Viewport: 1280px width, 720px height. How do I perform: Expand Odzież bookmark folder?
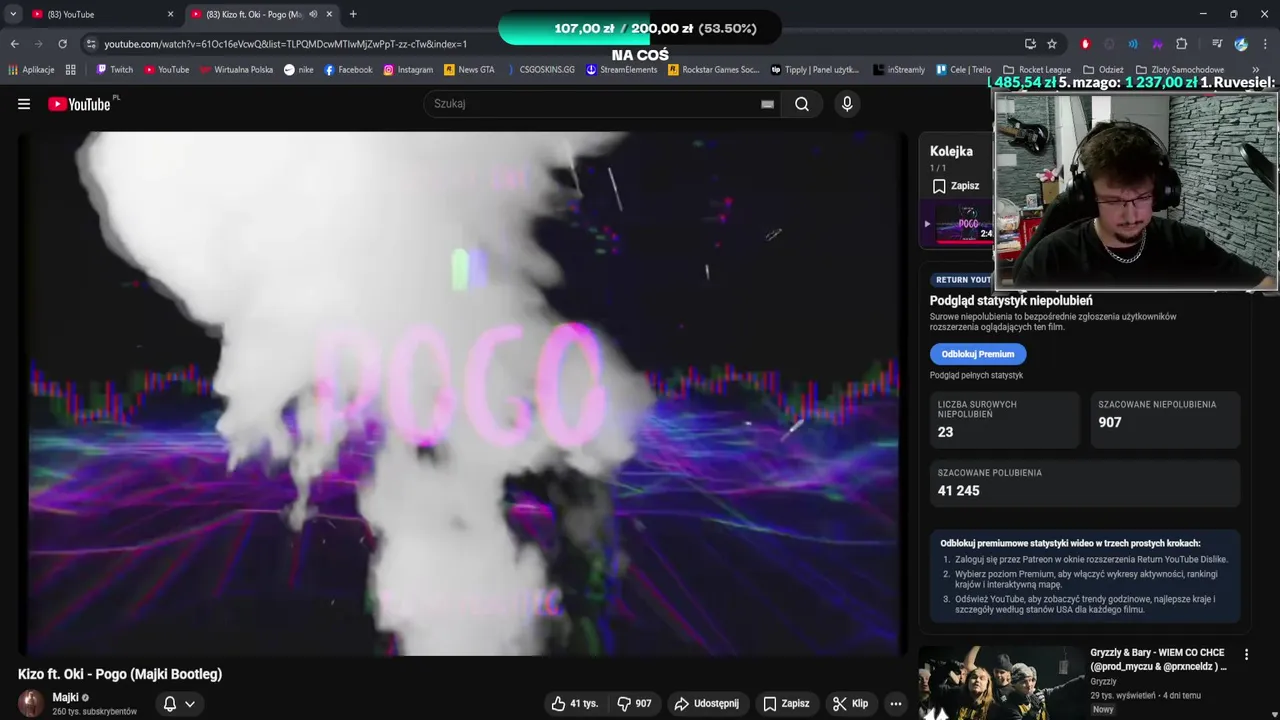pyautogui.click(x=1103, y=70)
